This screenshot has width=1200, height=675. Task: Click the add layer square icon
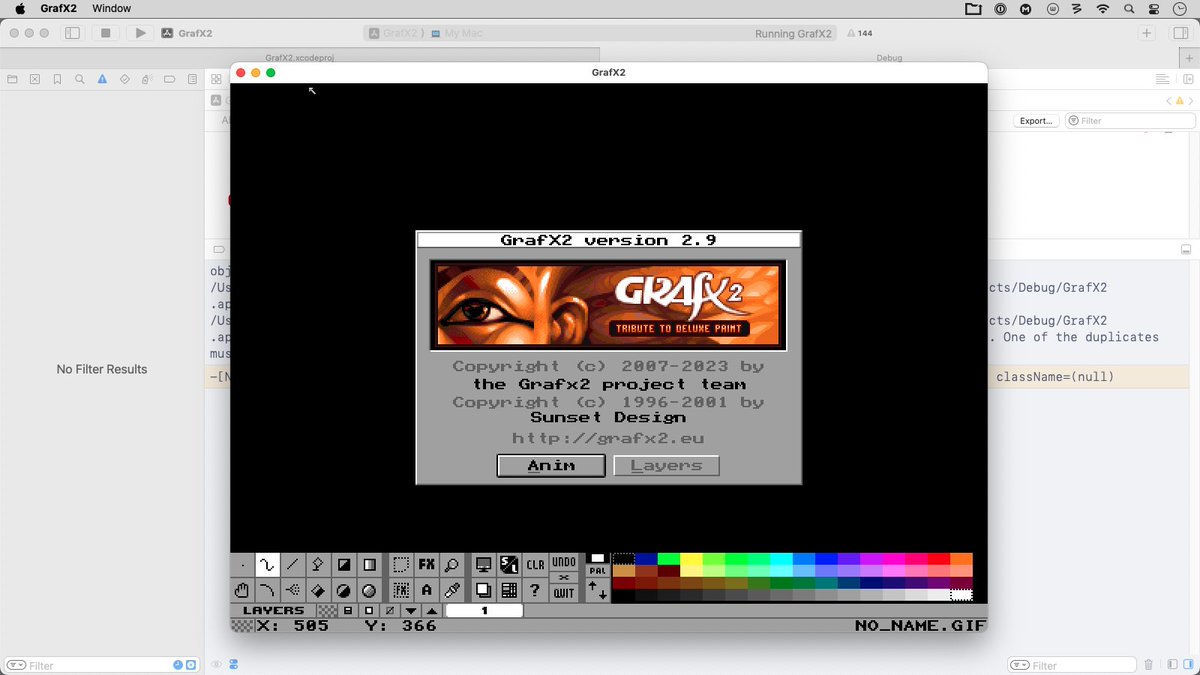point(368,610)
